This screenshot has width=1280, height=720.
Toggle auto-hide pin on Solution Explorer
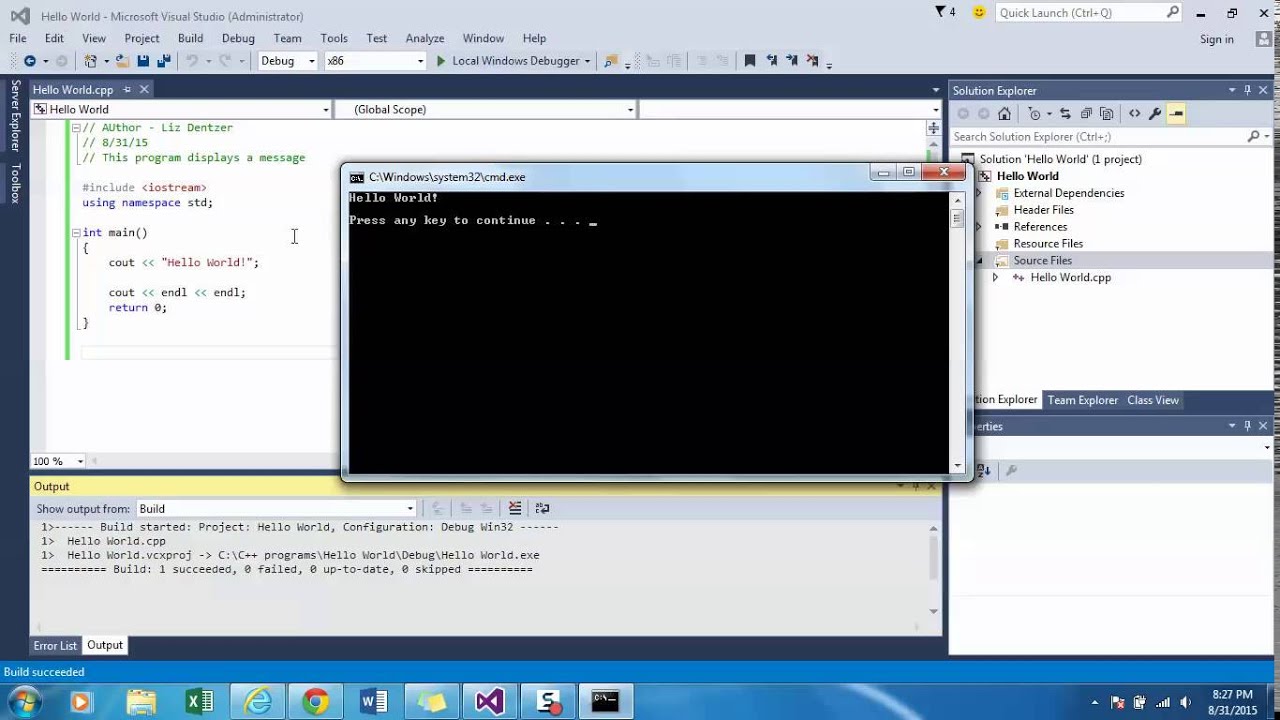coord(1249,90)
